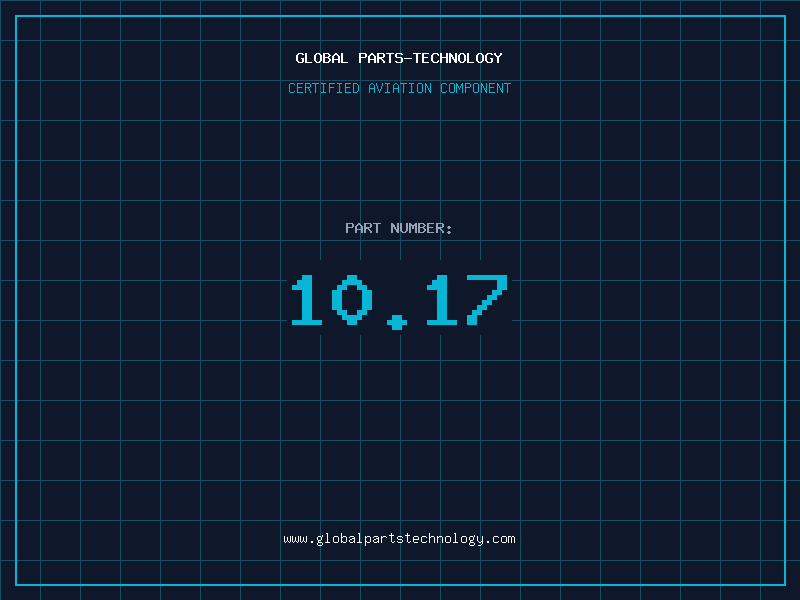Click the www prefix of the website address
This screenshot has height=600, width=800.
[295, 539]
